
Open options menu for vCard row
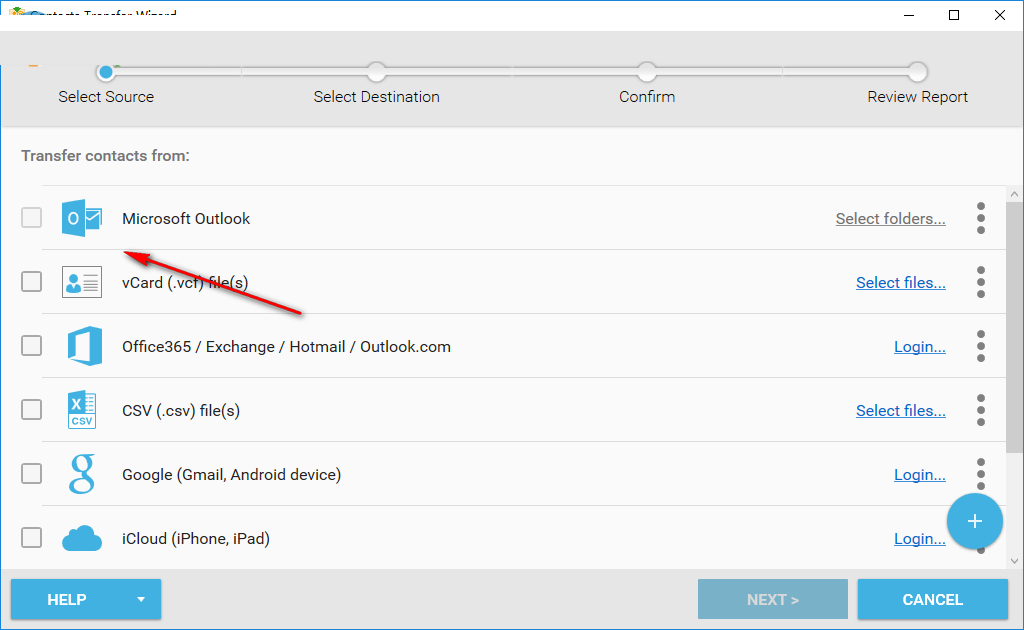pos(981,282)
